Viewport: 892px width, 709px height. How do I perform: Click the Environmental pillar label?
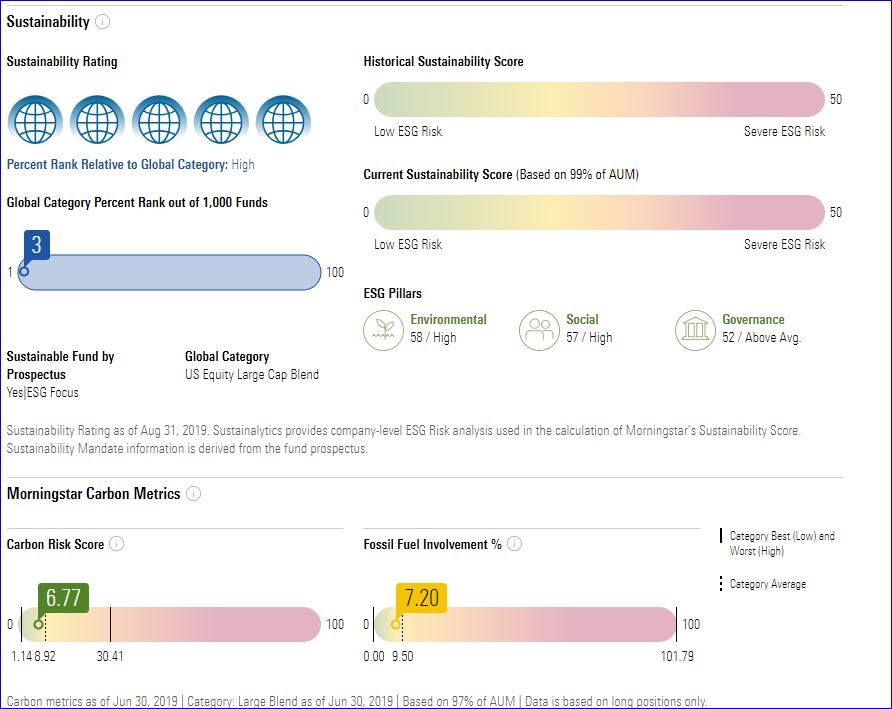tap(448, 319)
